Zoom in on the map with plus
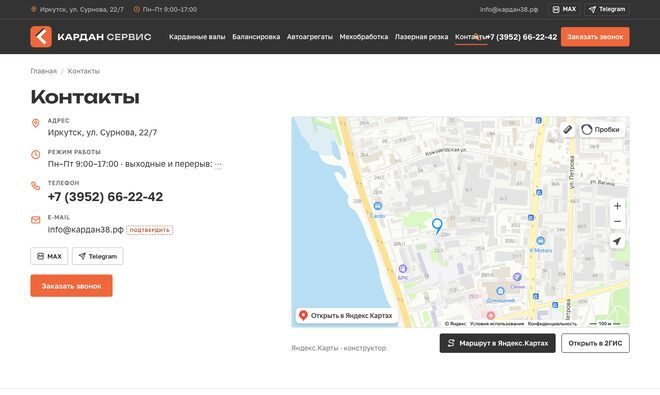The height and width of the screenshot is (395, 660). click(x=617, y=206)
